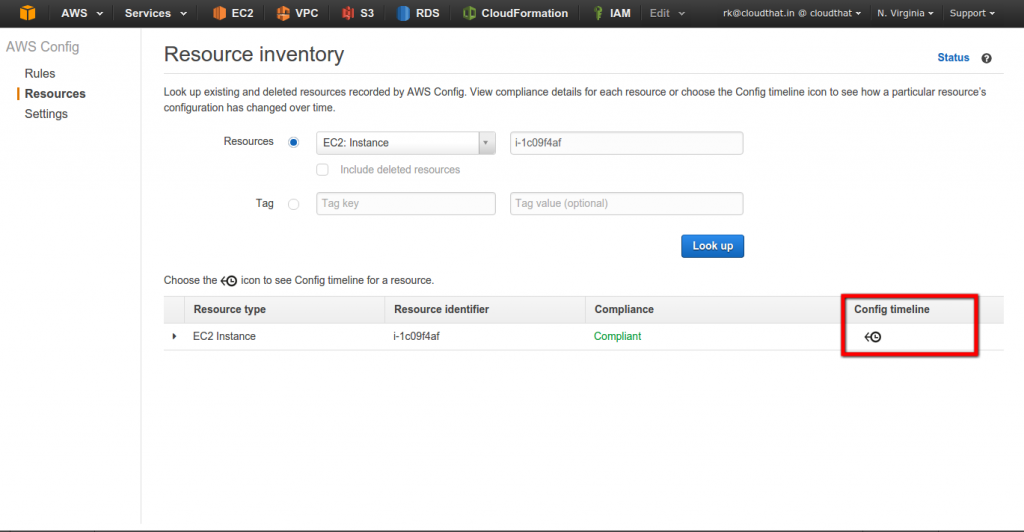Select the Resources radio button

[x=294, y=142]
